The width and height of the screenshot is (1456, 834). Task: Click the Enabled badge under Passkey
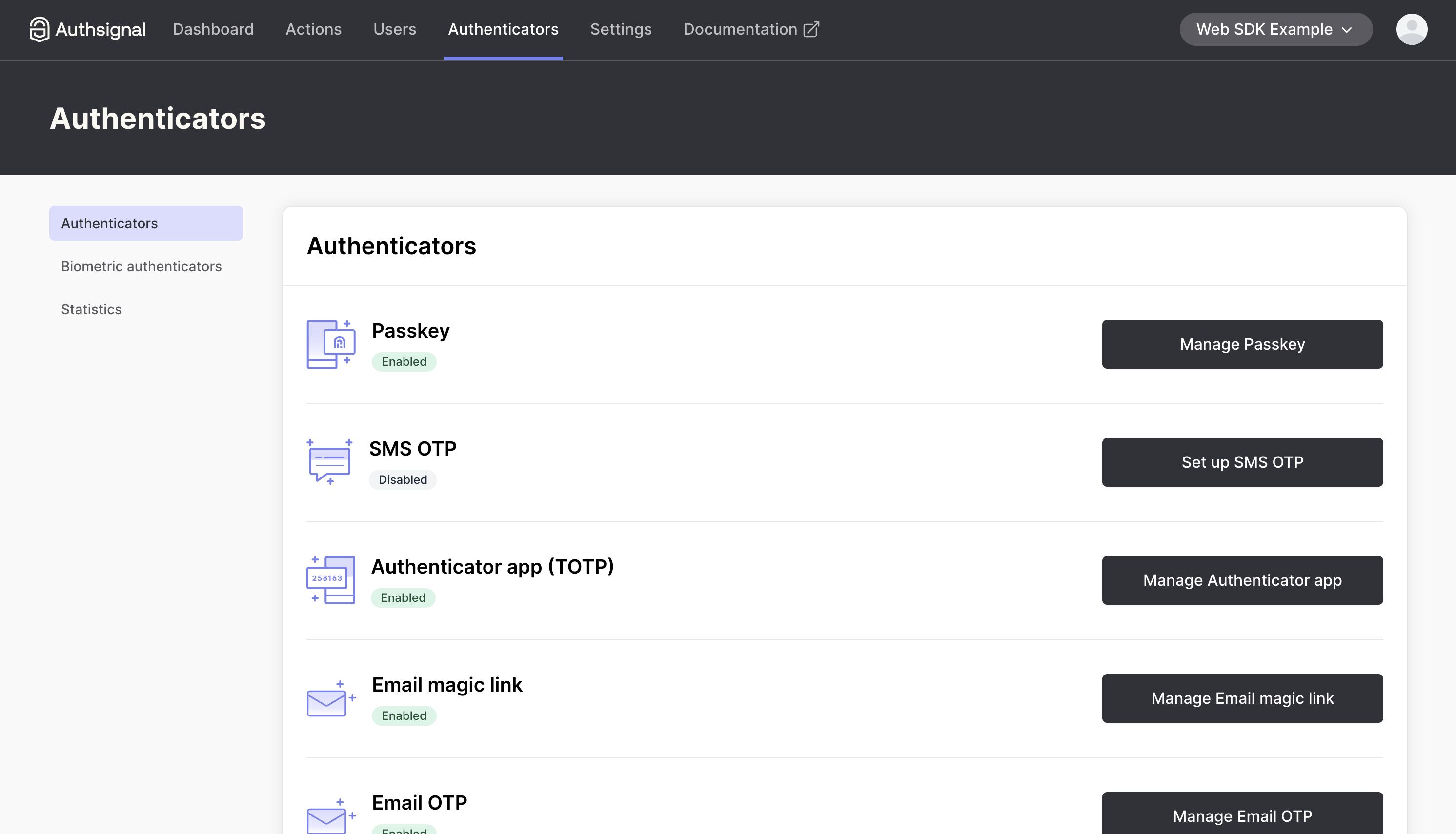pos(404,361)
